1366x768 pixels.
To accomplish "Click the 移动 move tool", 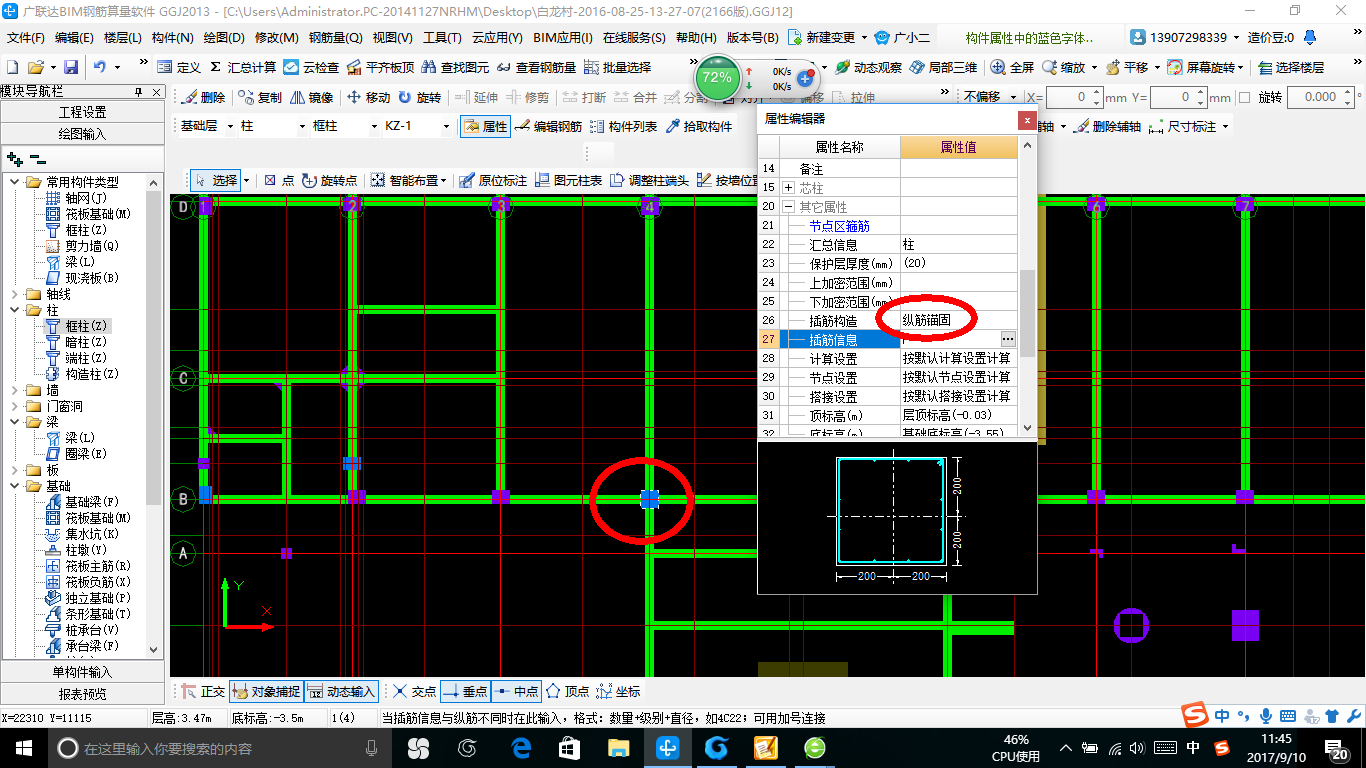I will [368, 97].
